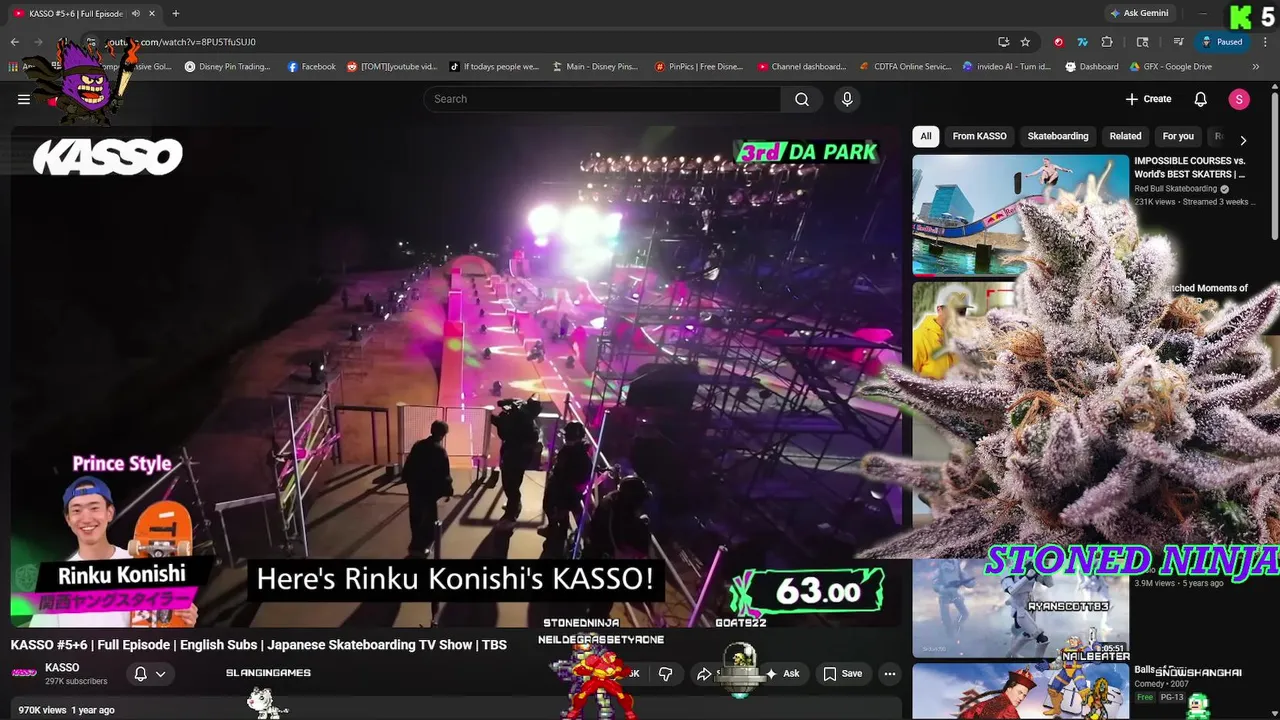Open the account avatar menu

click(1239, 99)
